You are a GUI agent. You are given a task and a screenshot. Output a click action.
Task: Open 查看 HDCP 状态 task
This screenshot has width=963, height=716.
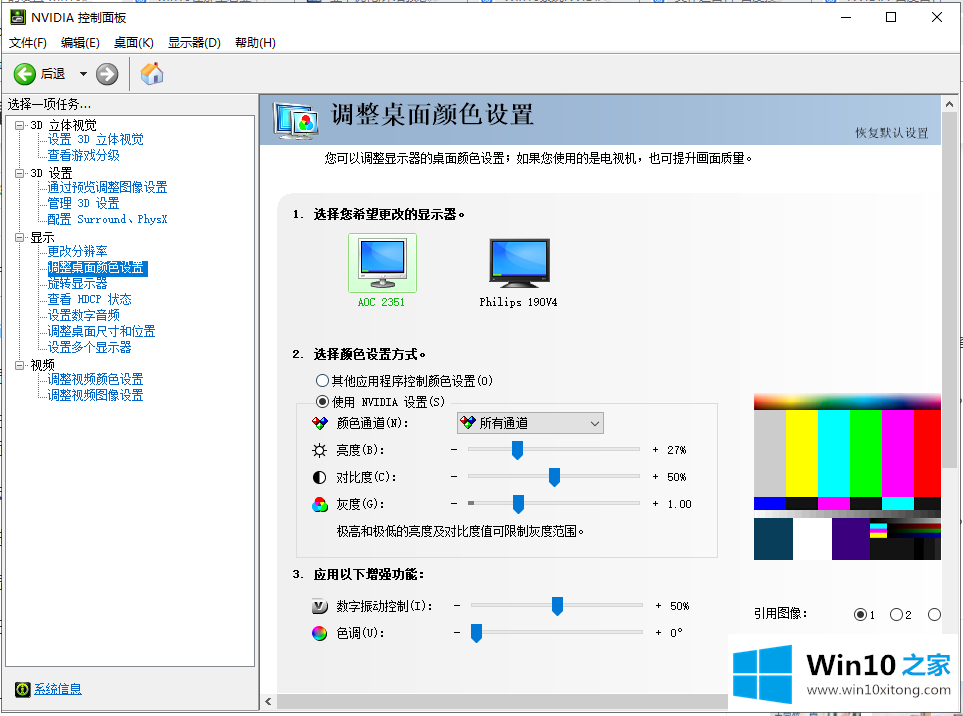[x=90, y=299]
